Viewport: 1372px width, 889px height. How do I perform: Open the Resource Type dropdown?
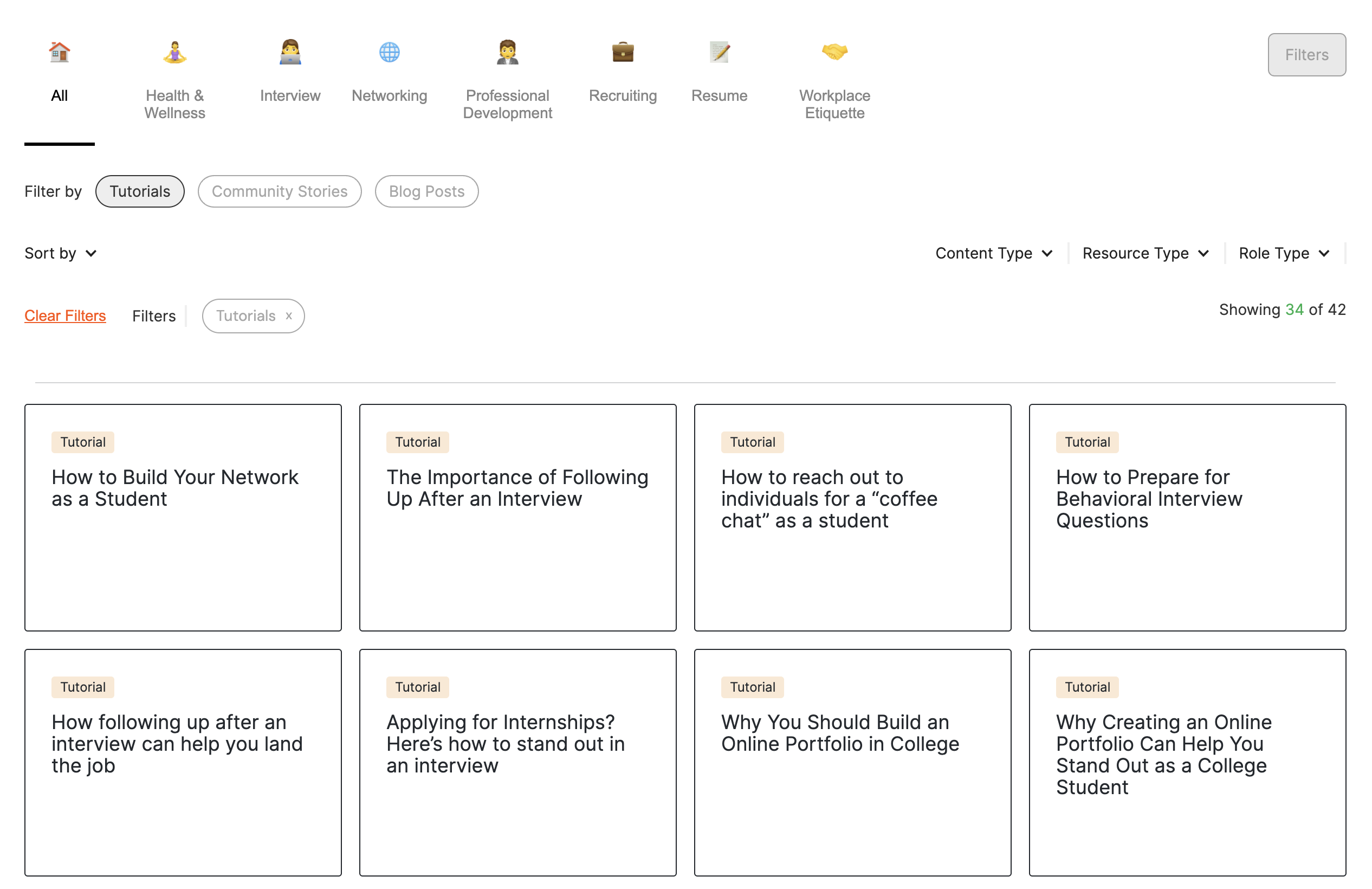pyautogui.click(x=1145, y=253)
